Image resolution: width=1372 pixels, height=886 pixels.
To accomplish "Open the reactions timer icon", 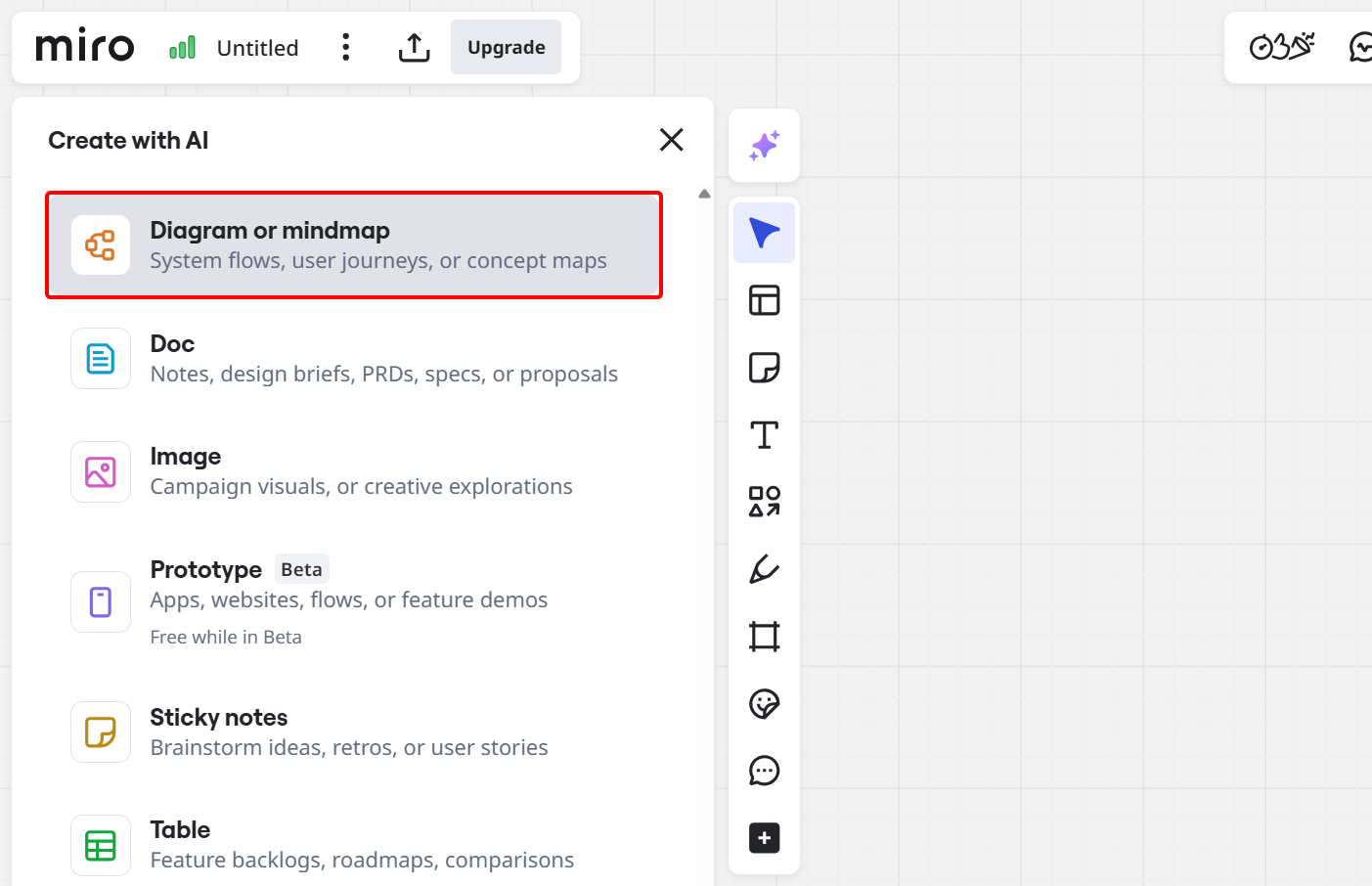I will click(x=1281, y=46).
